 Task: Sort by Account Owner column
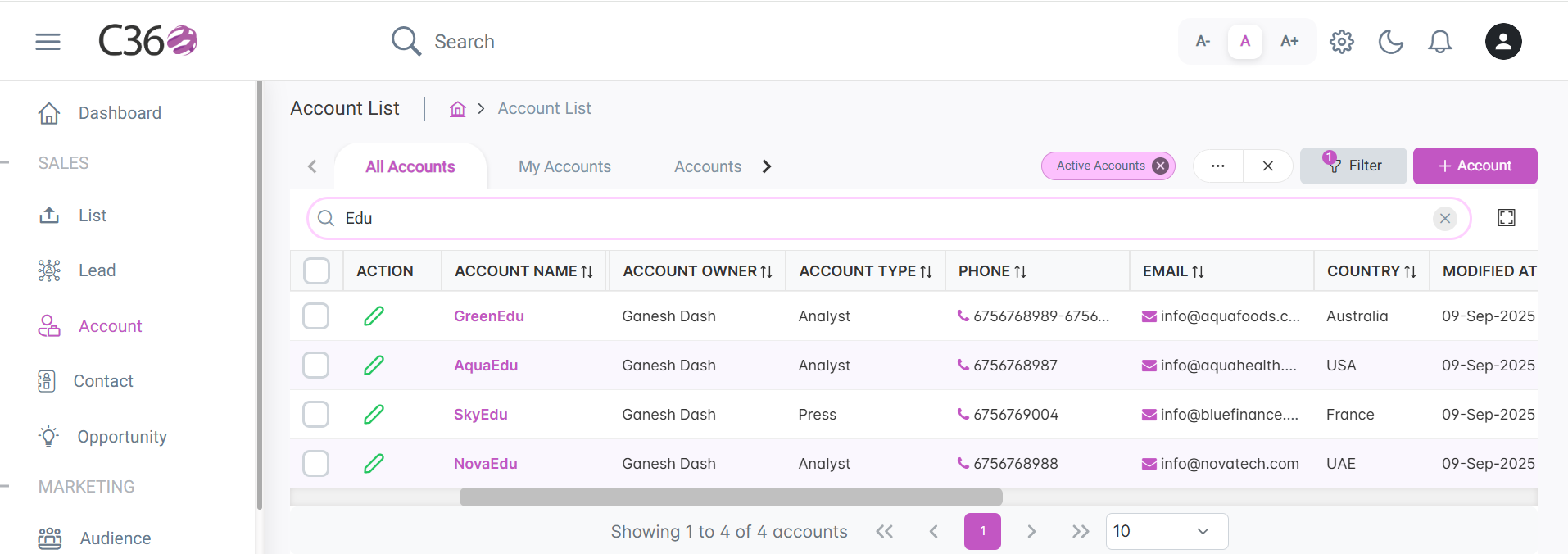coord(767,271)
